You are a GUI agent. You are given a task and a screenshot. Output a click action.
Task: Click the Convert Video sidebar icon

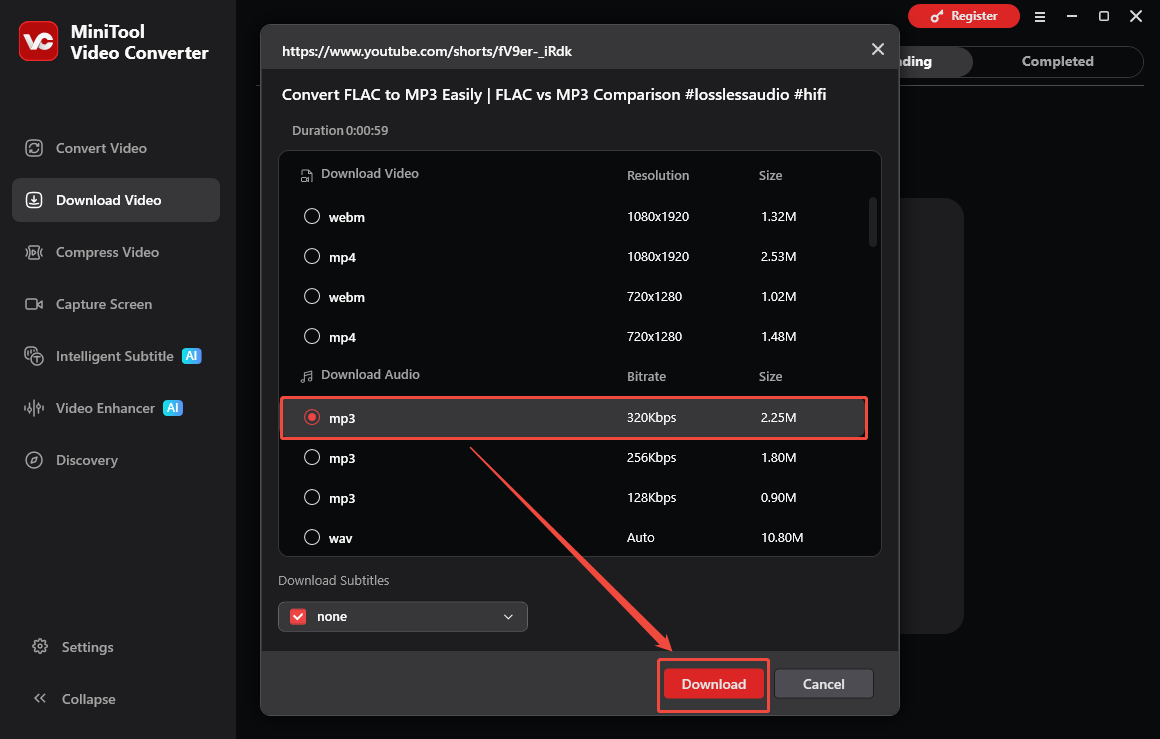pyautogui.click(x=34, y=148)
